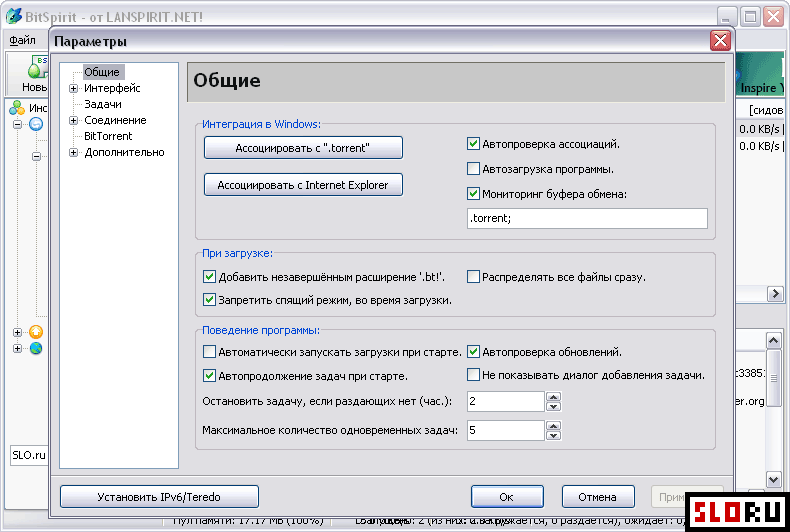Toggle Автопроверка обновлений checkbox
790x532 pixels.
click(473, 352)
